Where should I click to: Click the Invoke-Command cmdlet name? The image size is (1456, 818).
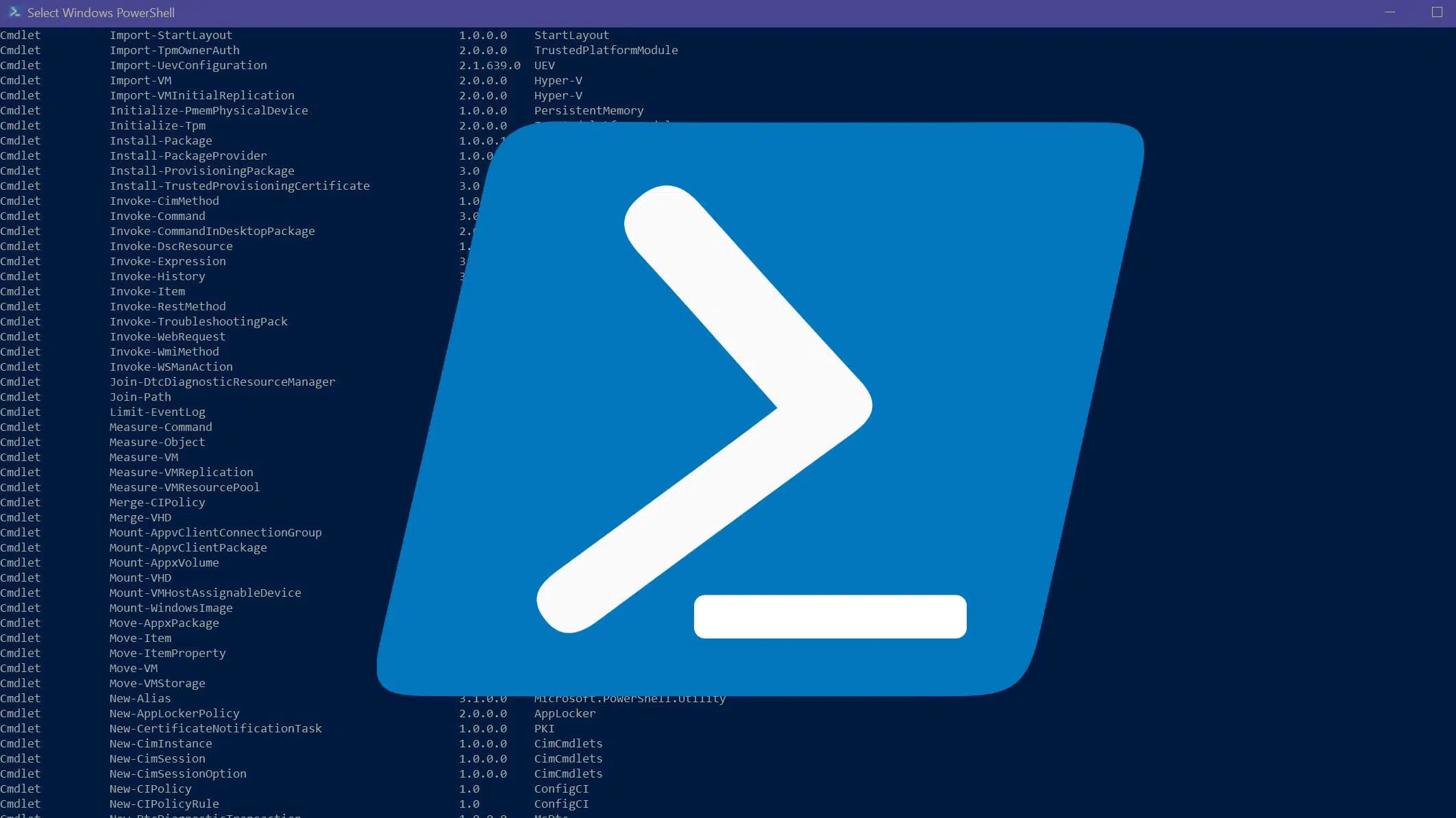click(x=158, y=216)
